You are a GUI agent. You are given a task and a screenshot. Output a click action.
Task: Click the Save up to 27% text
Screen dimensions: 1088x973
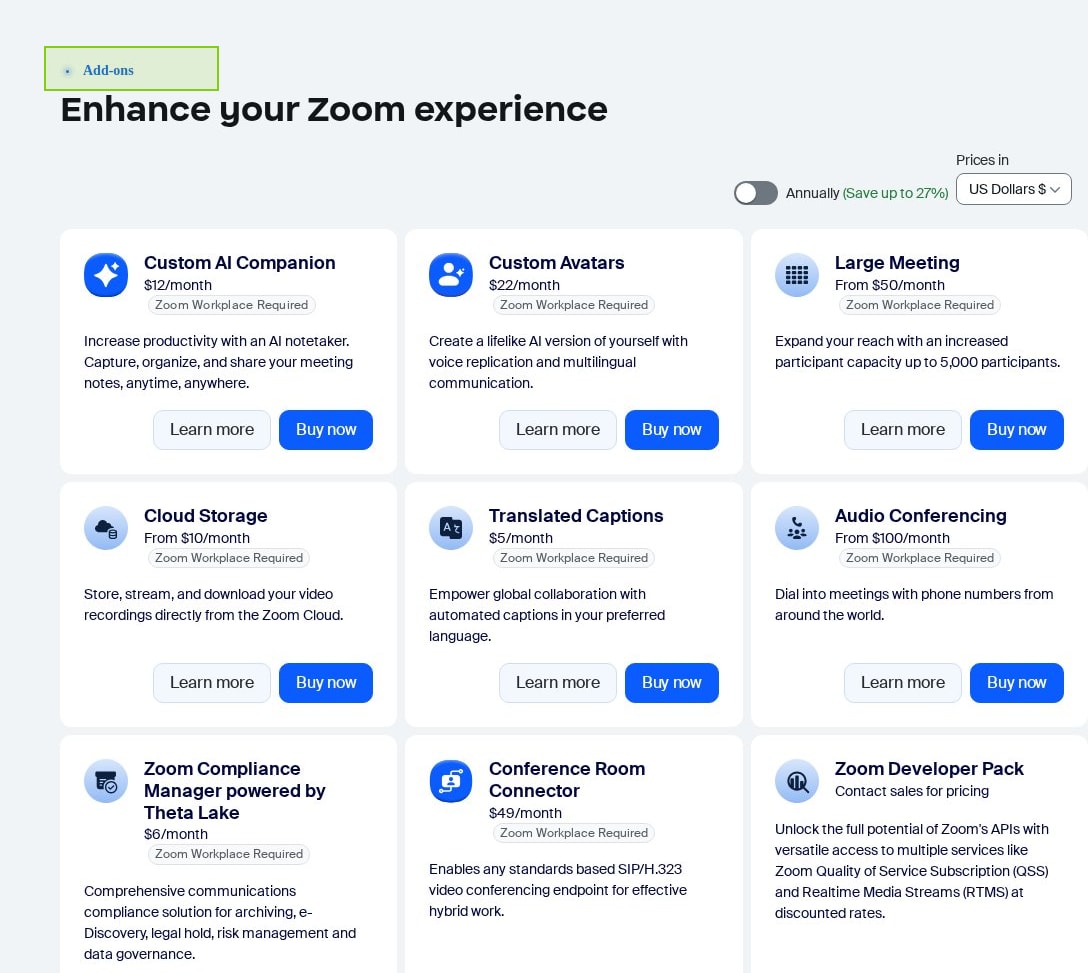895,194
